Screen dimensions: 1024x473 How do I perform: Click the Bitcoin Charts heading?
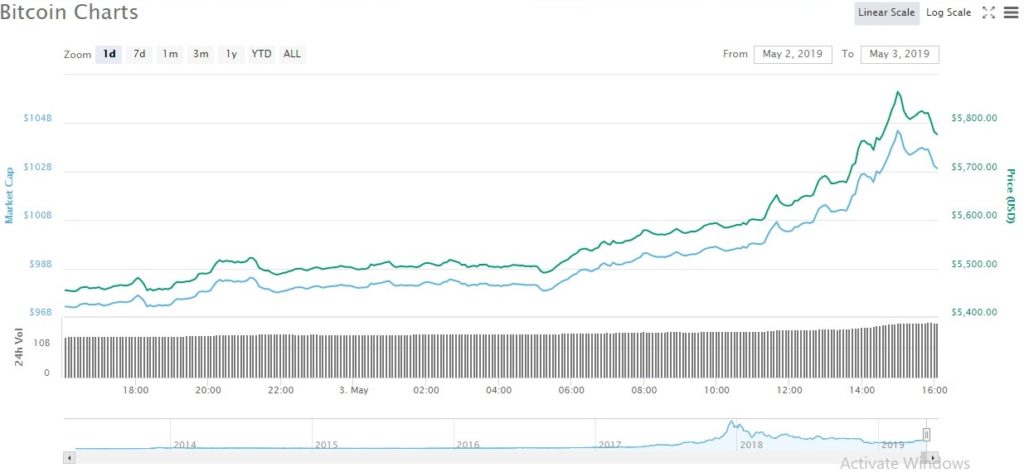click(x=69, y=12)
